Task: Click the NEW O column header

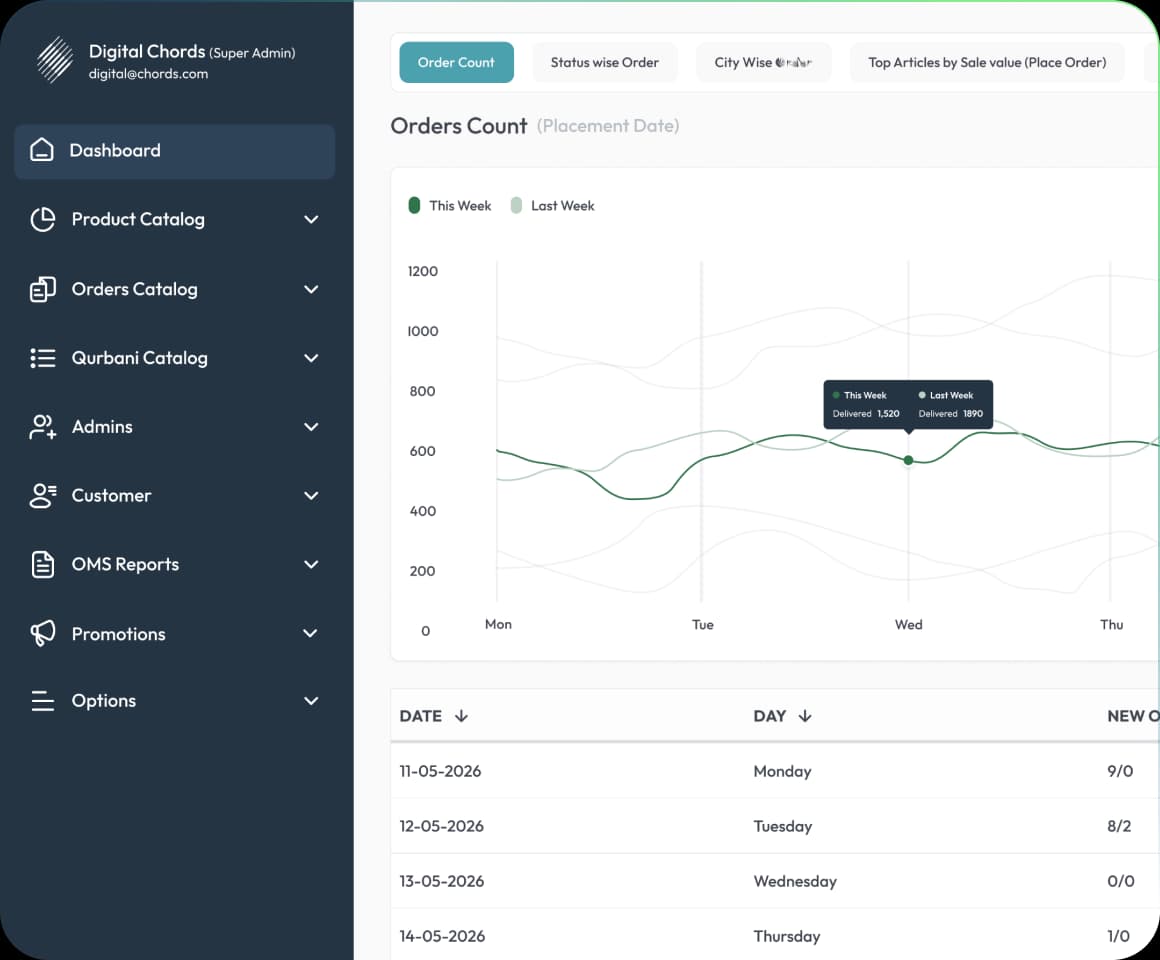Action: coord(1133,716)
